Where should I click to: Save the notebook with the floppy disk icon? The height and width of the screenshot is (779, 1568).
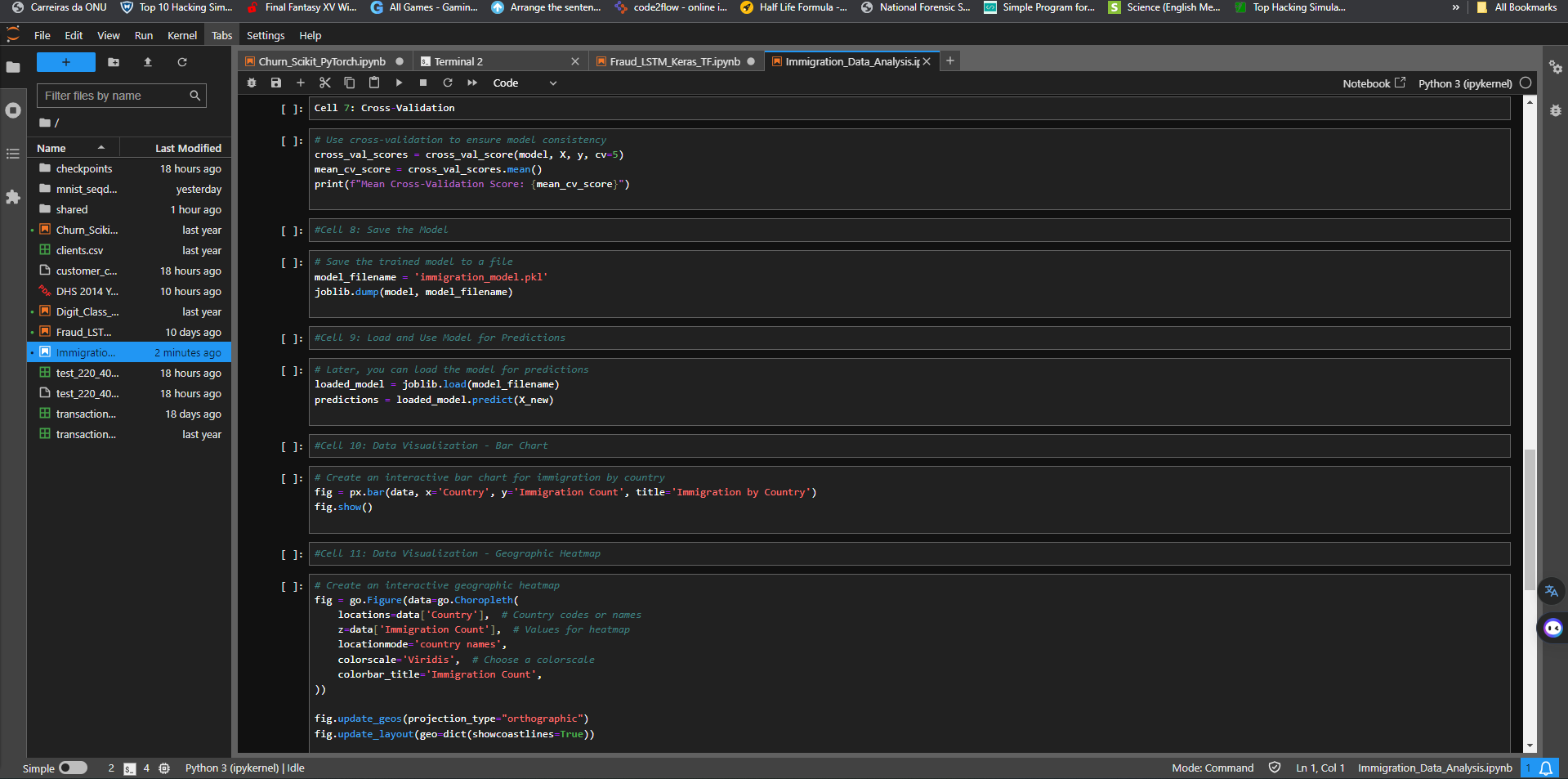coord(276,83)
